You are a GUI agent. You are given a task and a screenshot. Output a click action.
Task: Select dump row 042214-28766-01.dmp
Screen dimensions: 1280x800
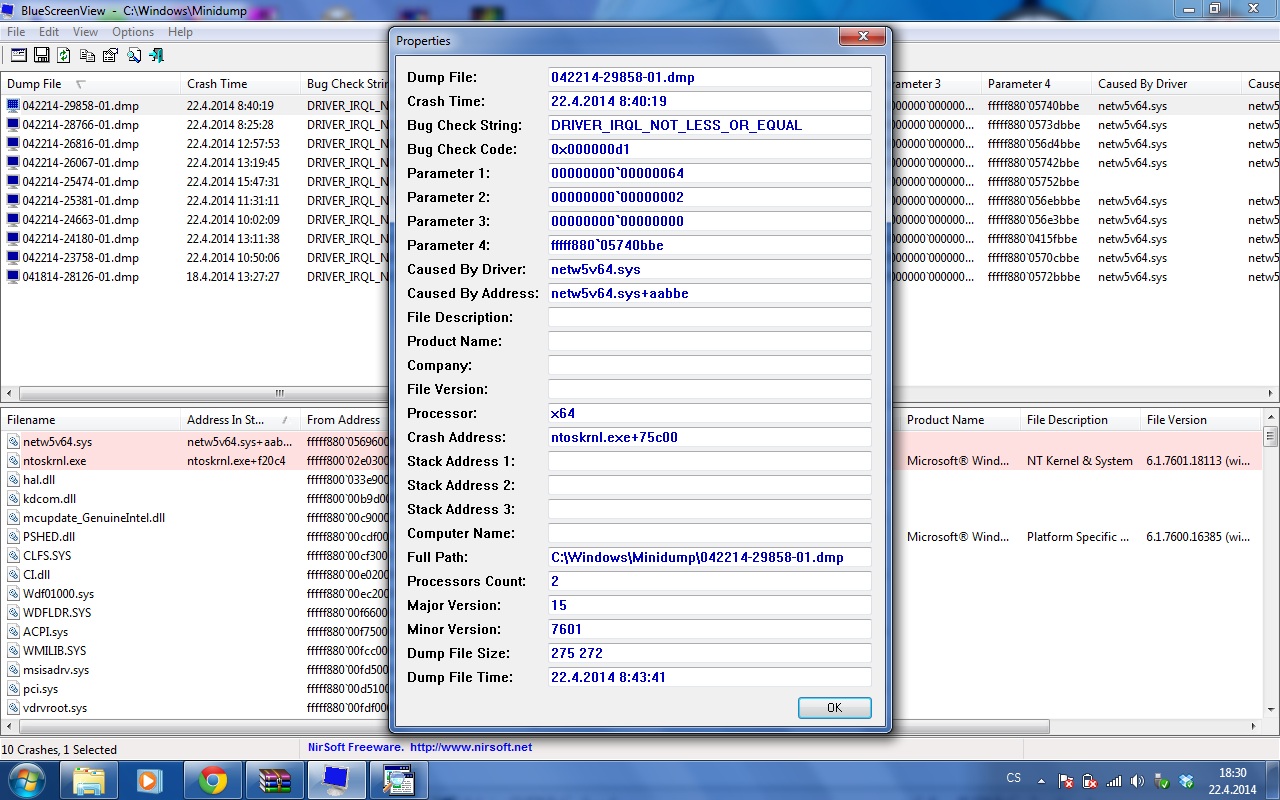pyautogui.click(x=80, y=125)
